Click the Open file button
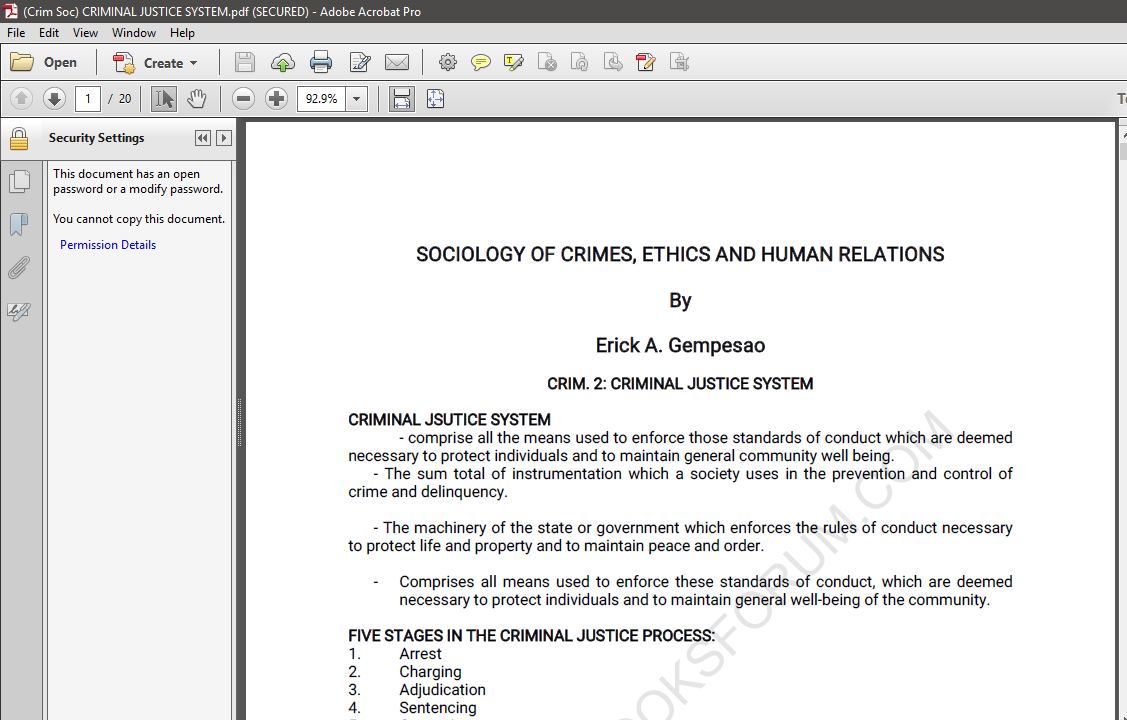The height and width of the screenshot is (720, 1127). click(x=44, y=63)
